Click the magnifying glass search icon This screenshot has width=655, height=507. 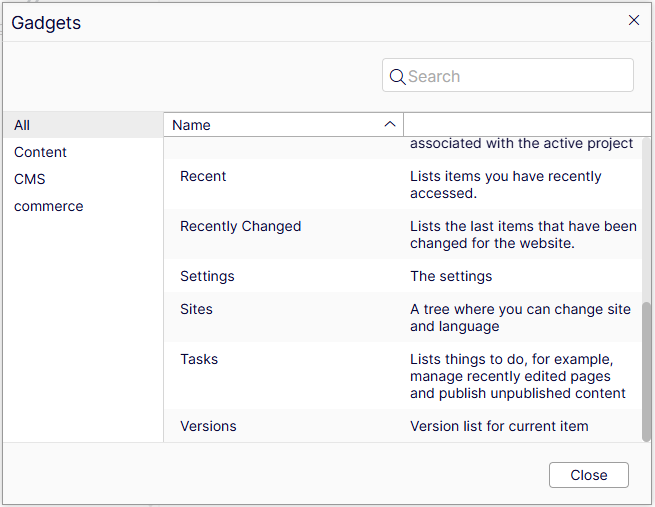tap(397, 77)
